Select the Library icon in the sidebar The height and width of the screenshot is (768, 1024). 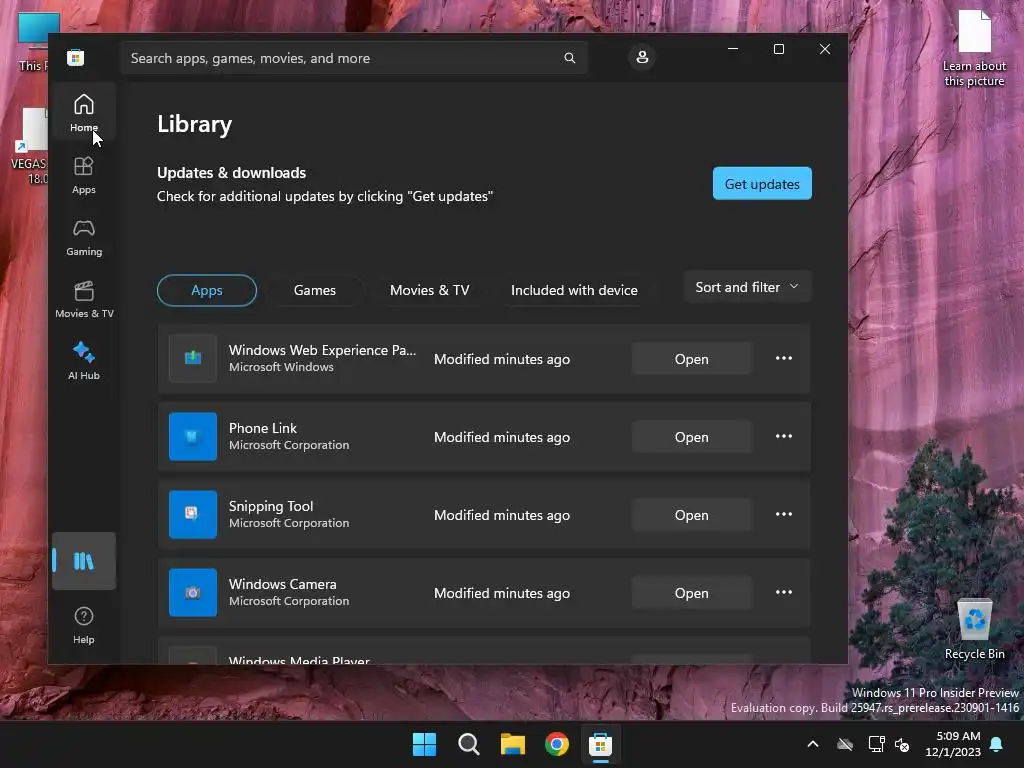pyautogui.click(x=84, y=561)
